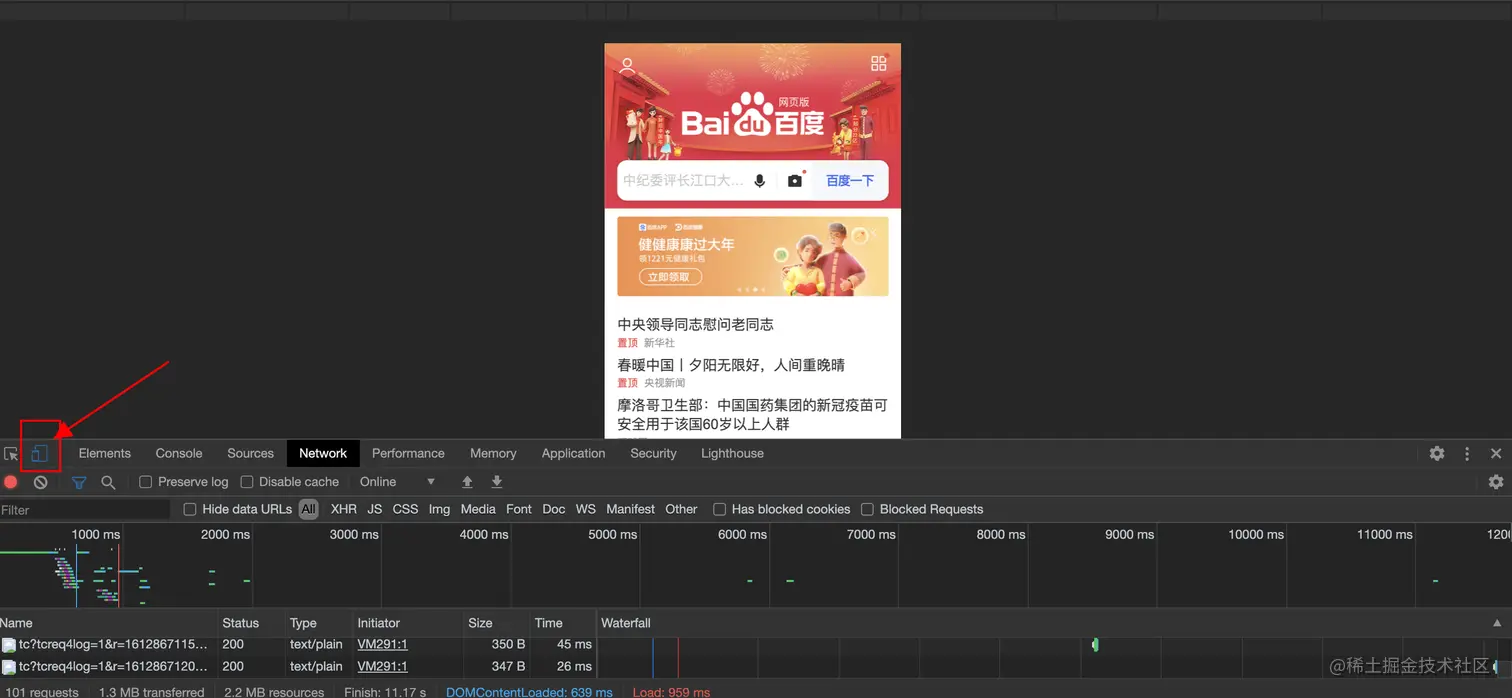
Task: Enable Disable cache checkbox
Action: (247, 482)
